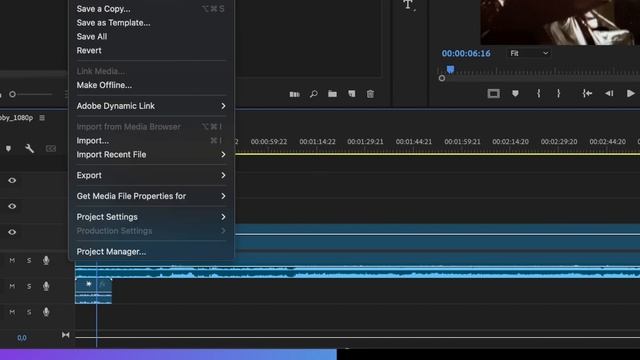The image size is (640, 360).
Task: Click the project panel search magnifier icon
Action: point(313,94)
